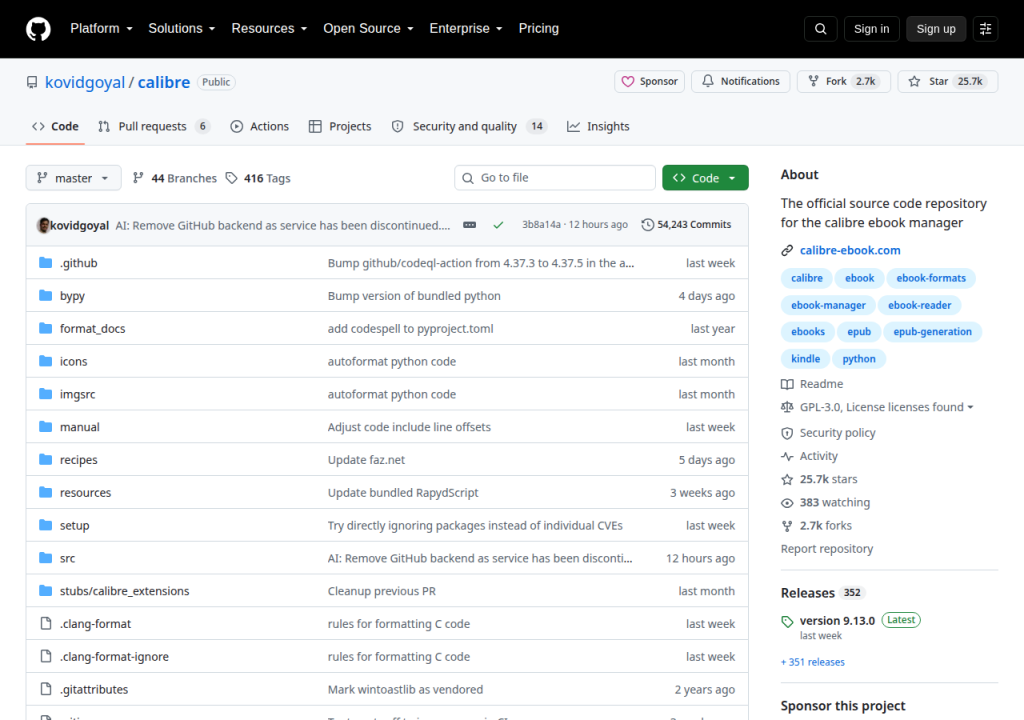Open the stubs/calibre_extensions folder
1024x720 pixels.
click(x=124, y=591)
